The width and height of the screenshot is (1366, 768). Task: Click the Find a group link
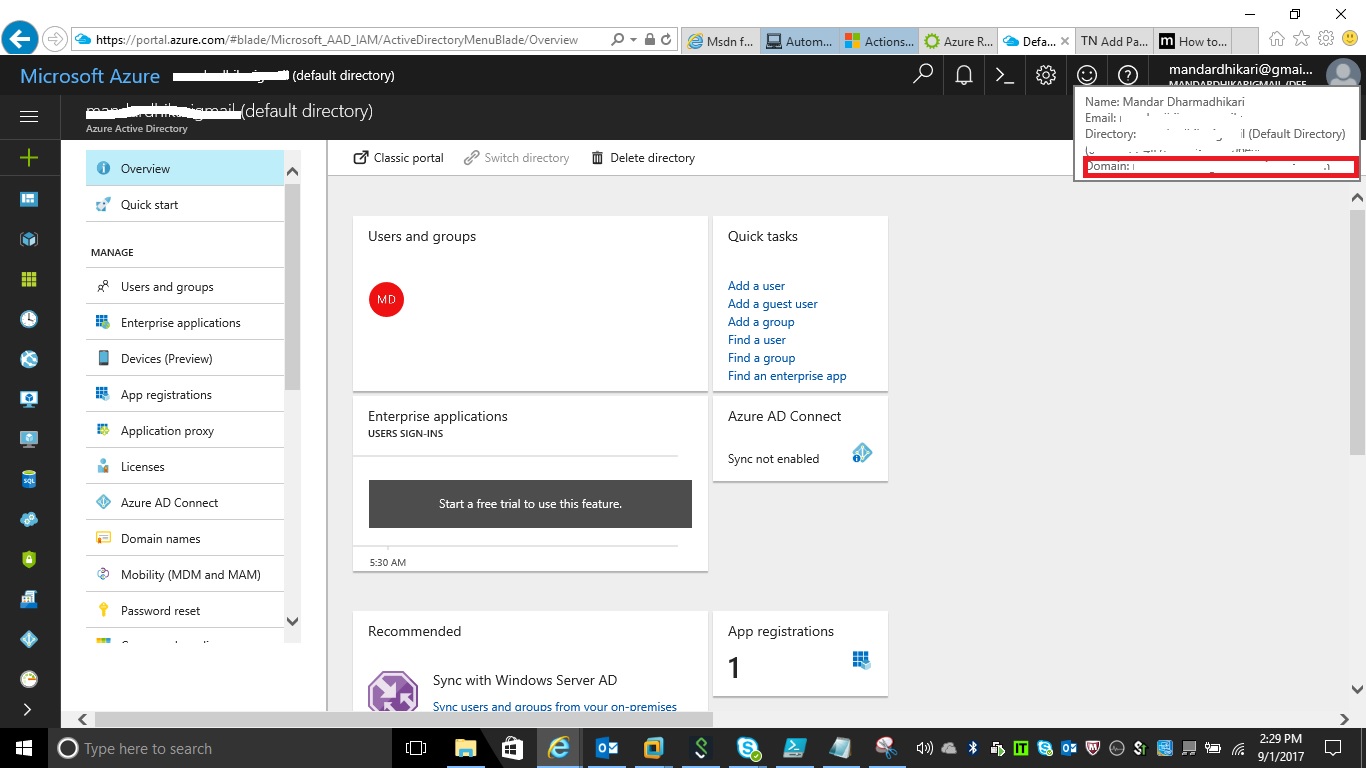pos(762,358)
